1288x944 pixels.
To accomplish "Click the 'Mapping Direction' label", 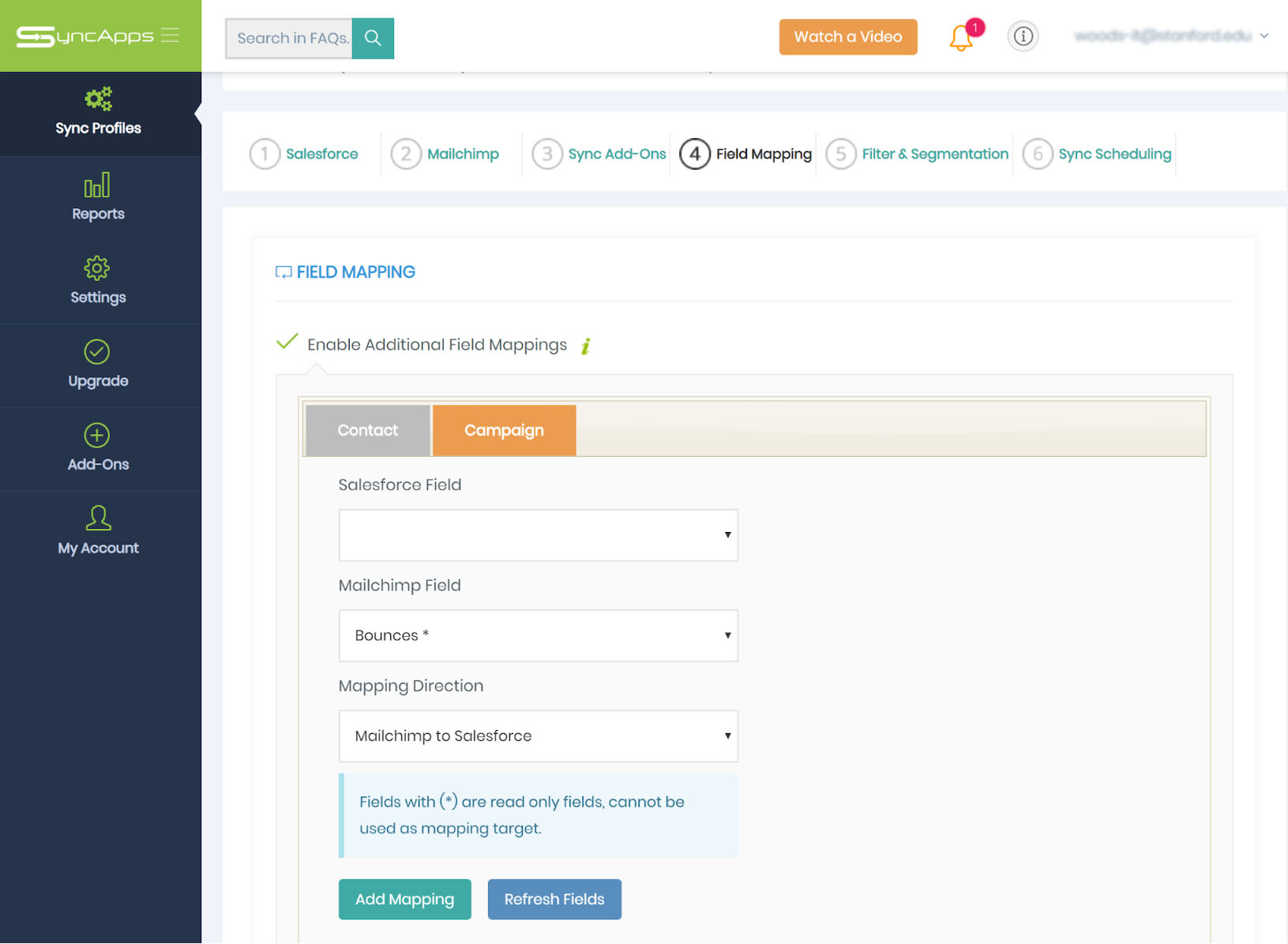I will coord(411,686).
